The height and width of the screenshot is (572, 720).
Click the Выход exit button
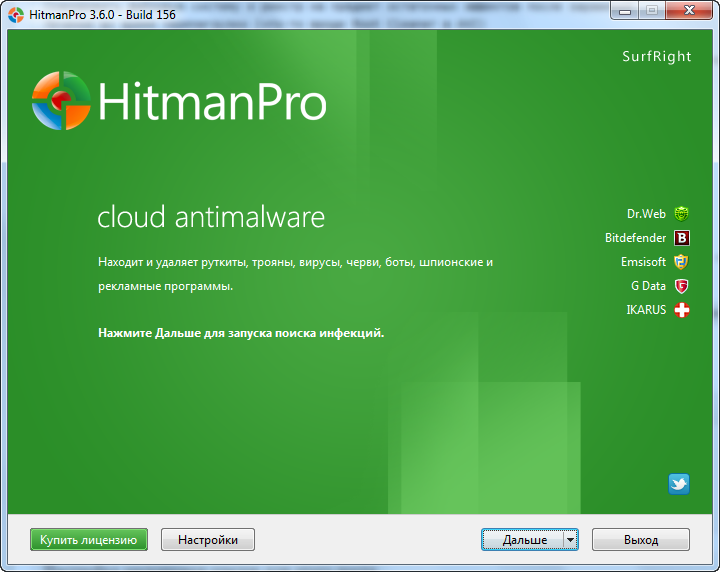641,540
